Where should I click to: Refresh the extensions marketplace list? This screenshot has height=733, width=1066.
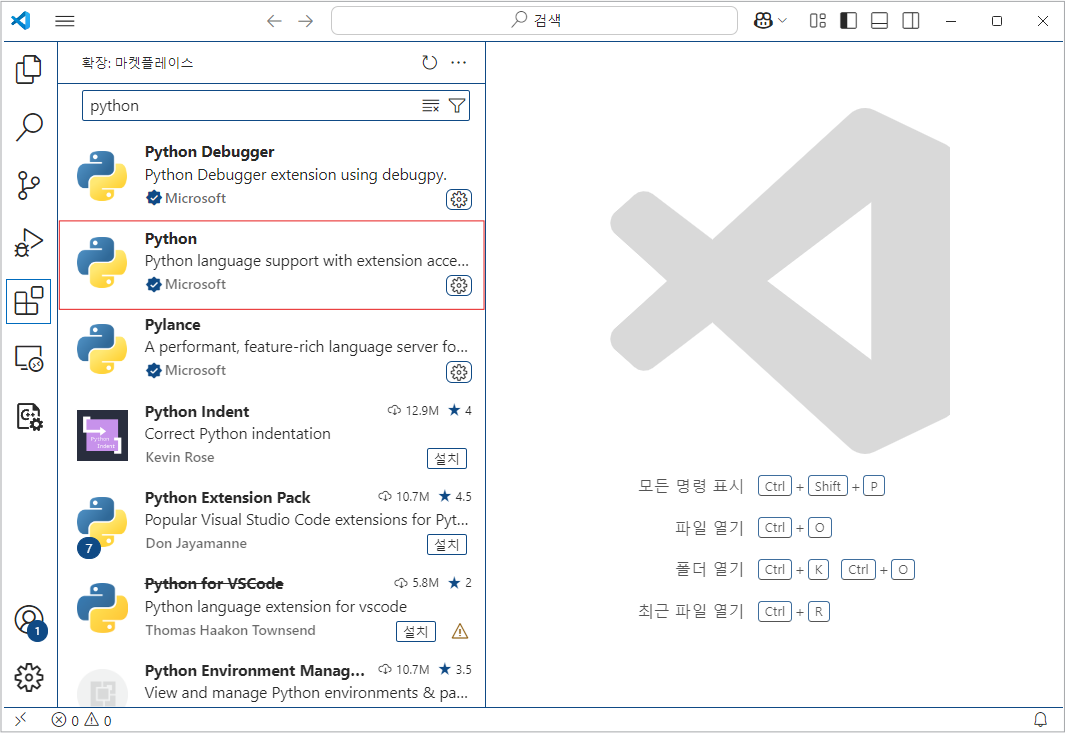430,63
